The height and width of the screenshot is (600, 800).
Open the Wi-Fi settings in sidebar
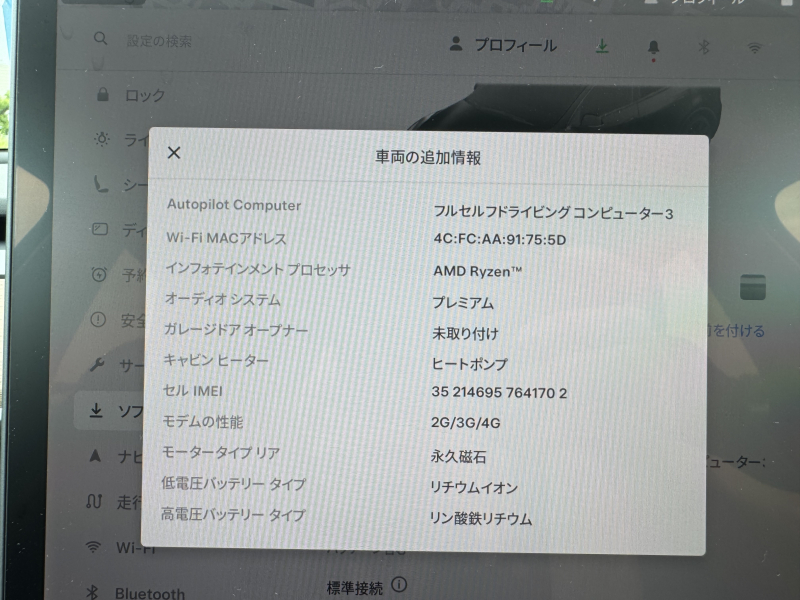click(x=120, y=547)
